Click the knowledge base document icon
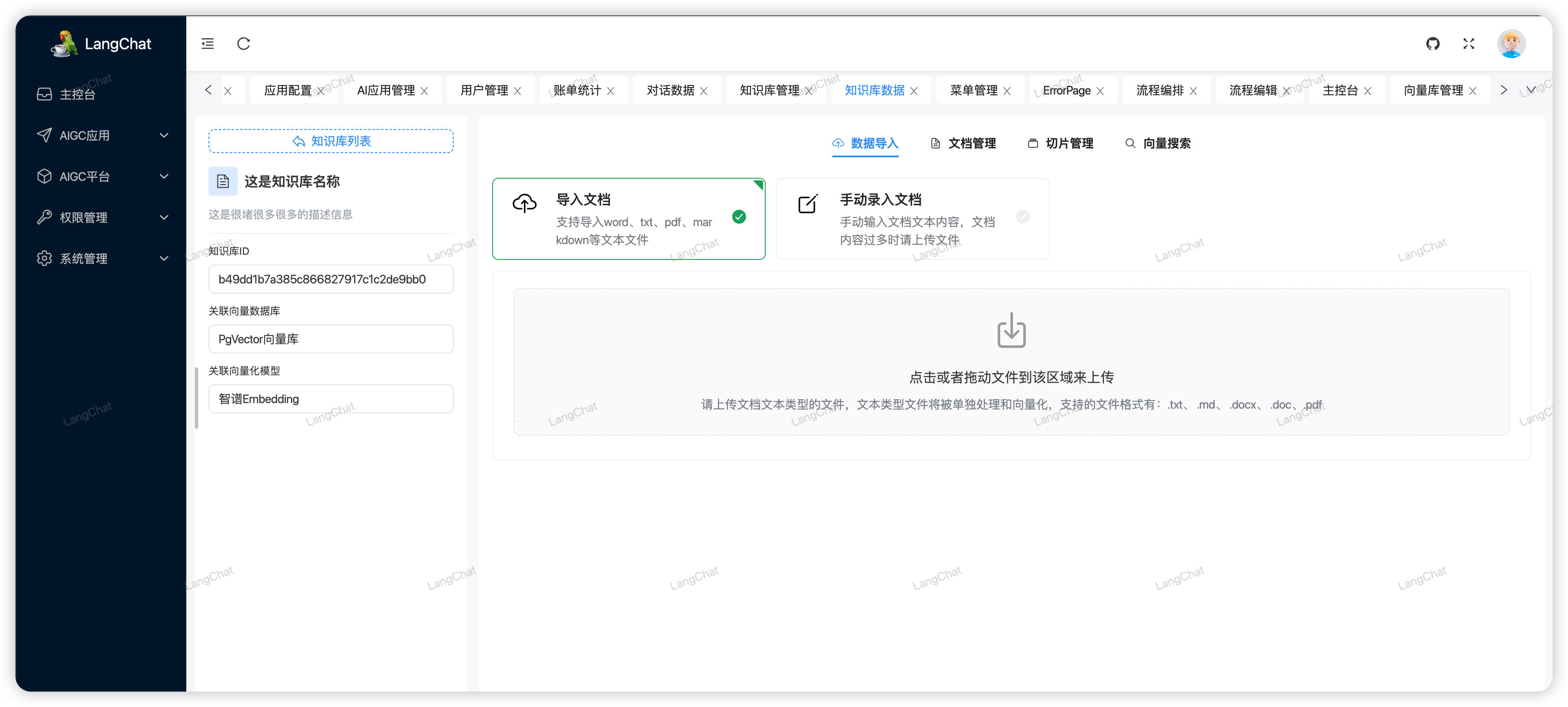Image resolution: width=1568 pixels, height=707 pixels. (223, 182)
